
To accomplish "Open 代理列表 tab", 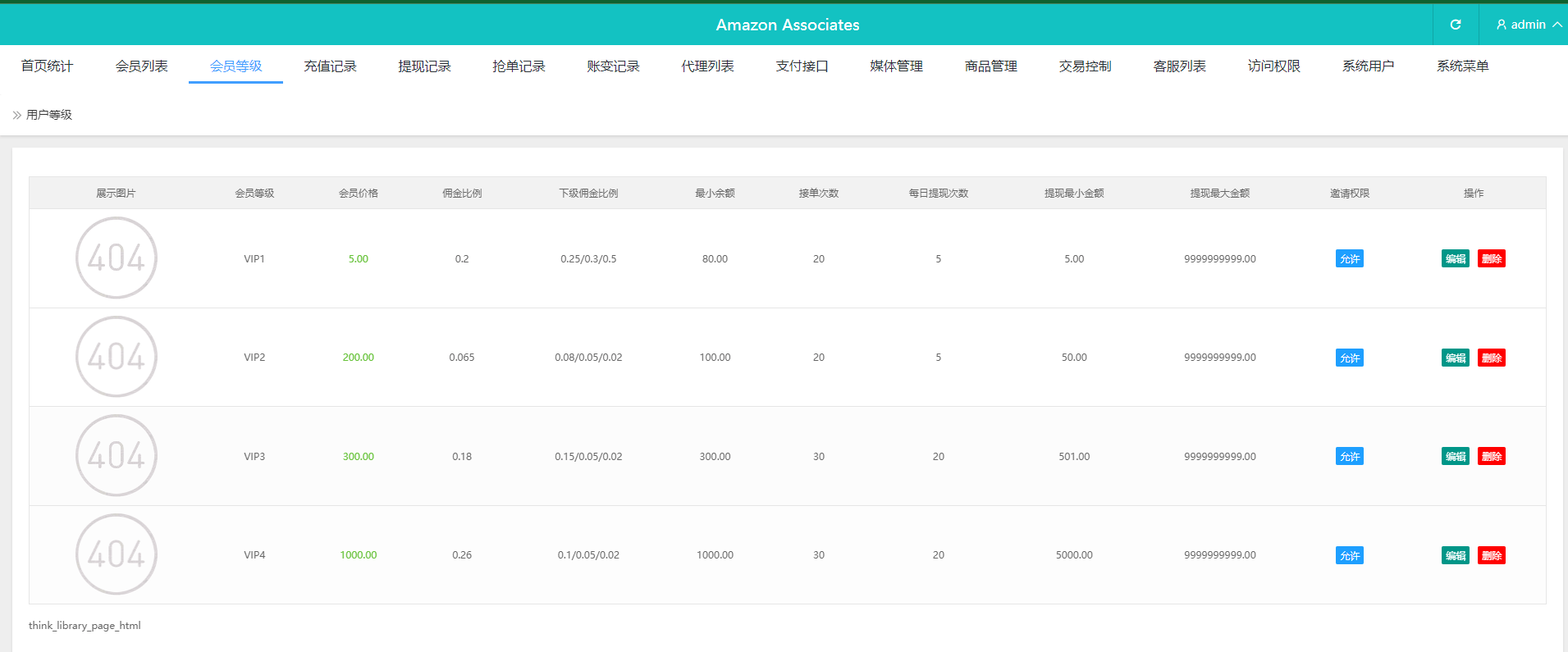I will (x=707, y=66).
